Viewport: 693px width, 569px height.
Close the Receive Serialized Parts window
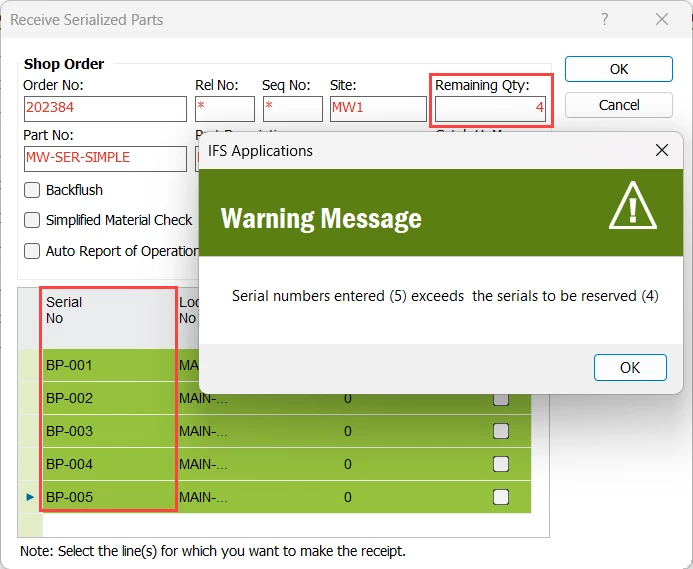[x=662, y=19]
